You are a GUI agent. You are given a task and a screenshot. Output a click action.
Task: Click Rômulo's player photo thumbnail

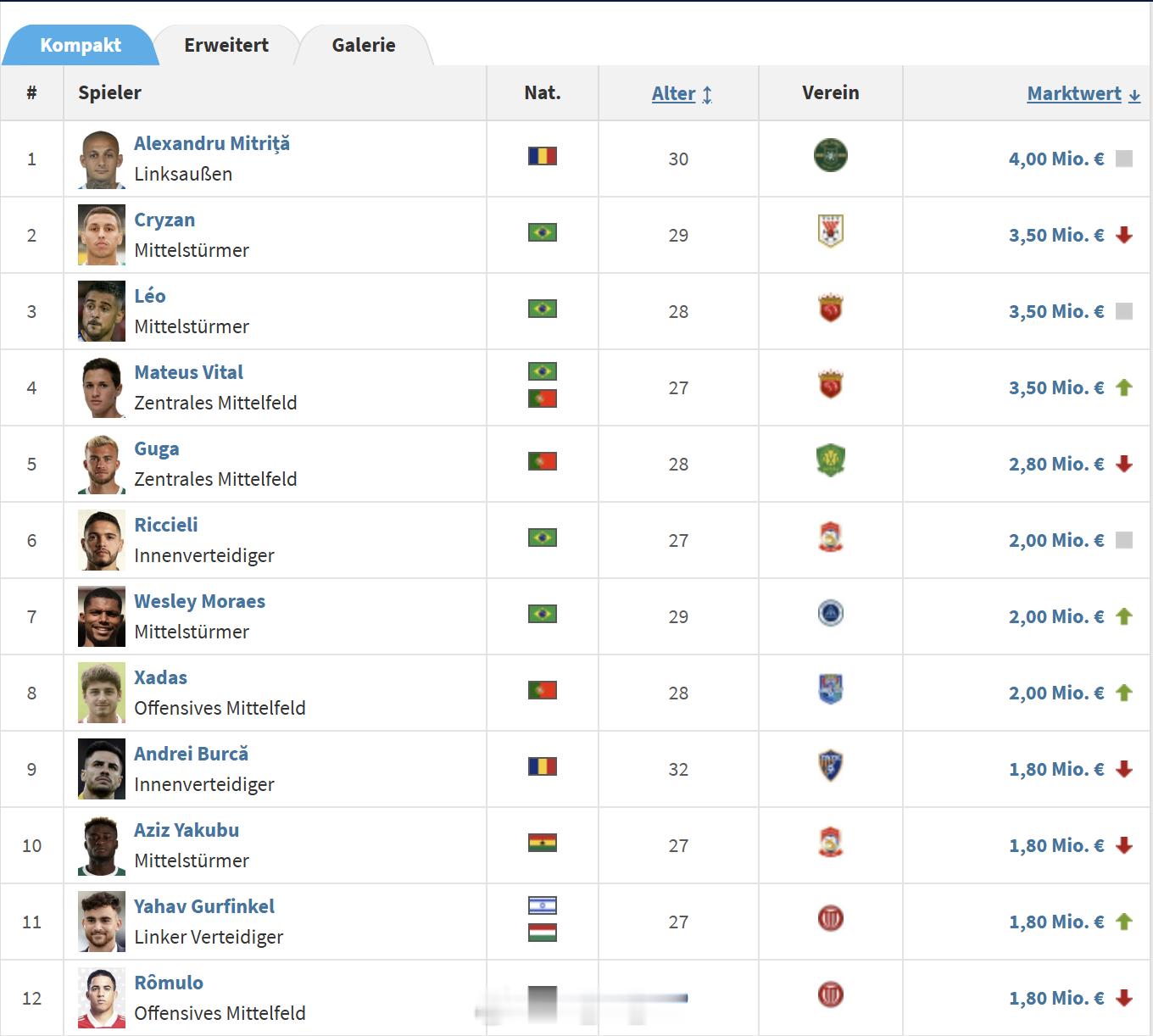coord(102,998)
